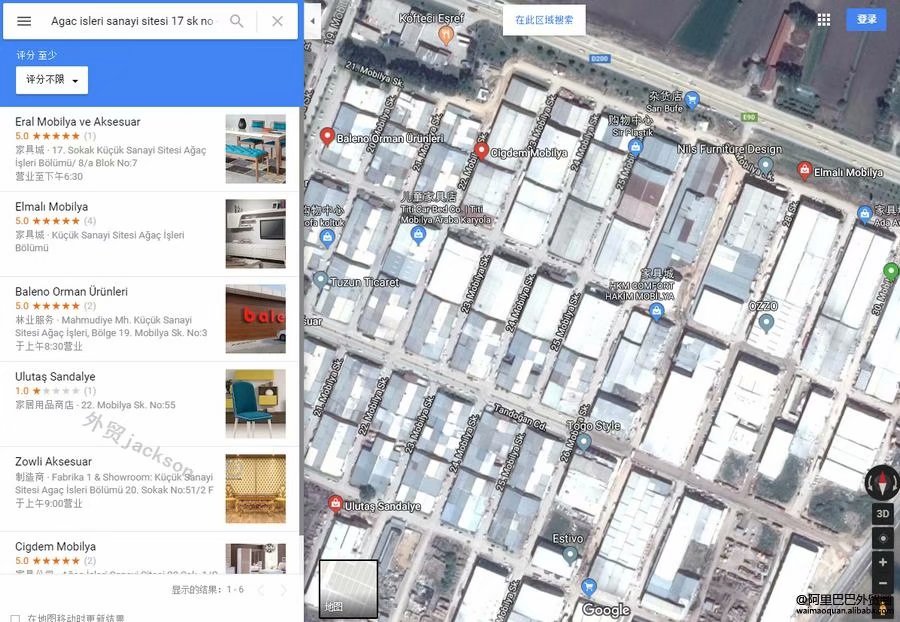Open Eral Mobilya ve Aksesuar result
The height and width of the screenshot is (622, 900).
(149, 149)
